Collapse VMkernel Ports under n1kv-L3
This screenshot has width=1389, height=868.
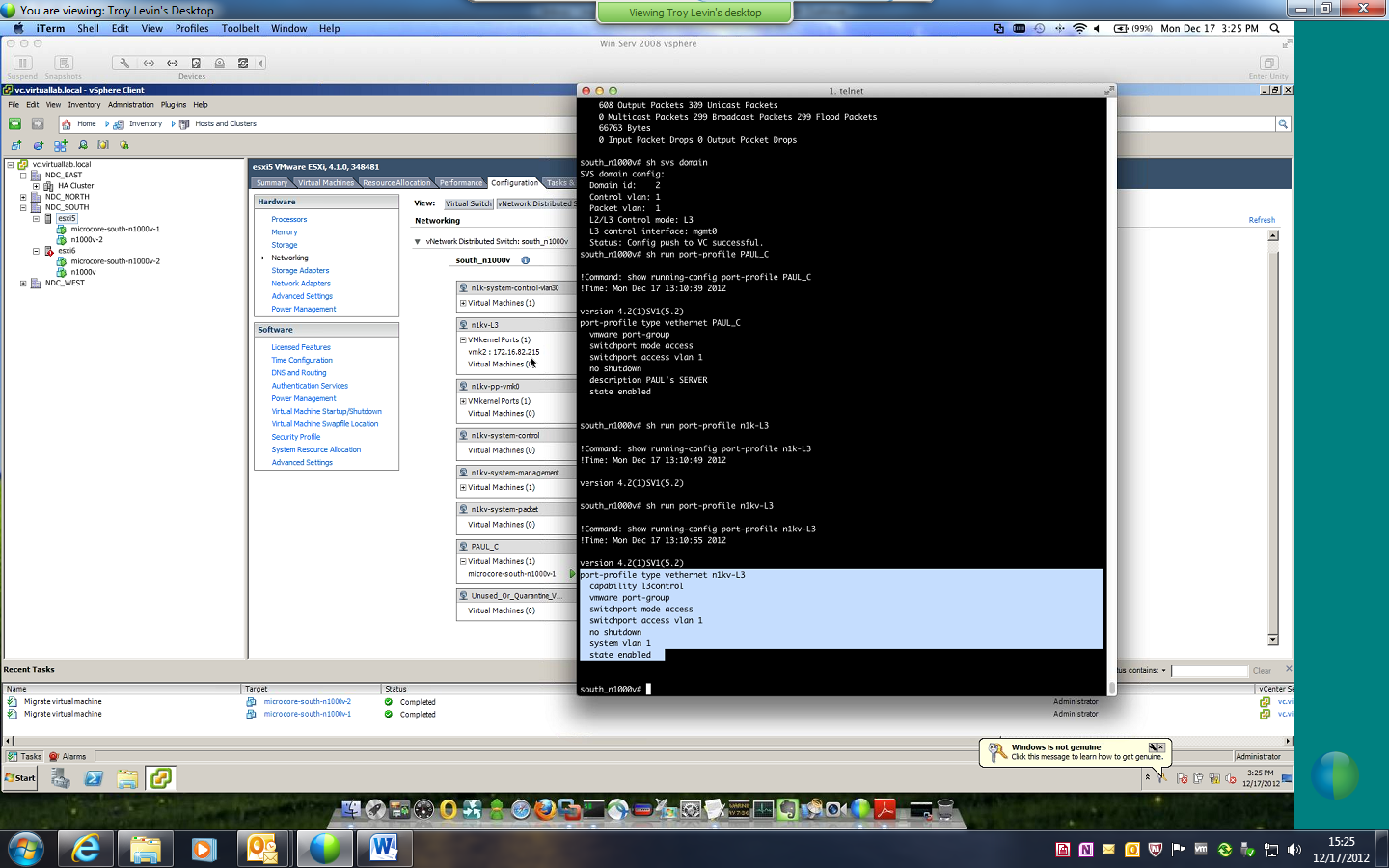pos(463,339)
